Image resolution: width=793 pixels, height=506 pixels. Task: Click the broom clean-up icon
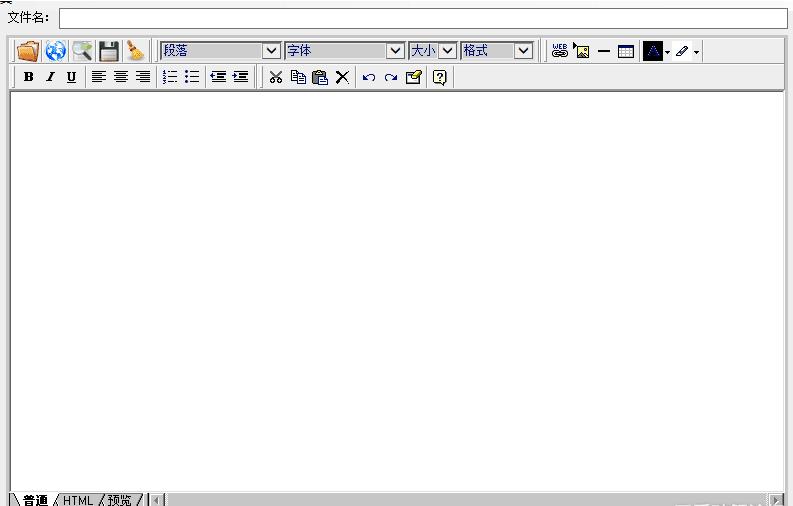135,51
